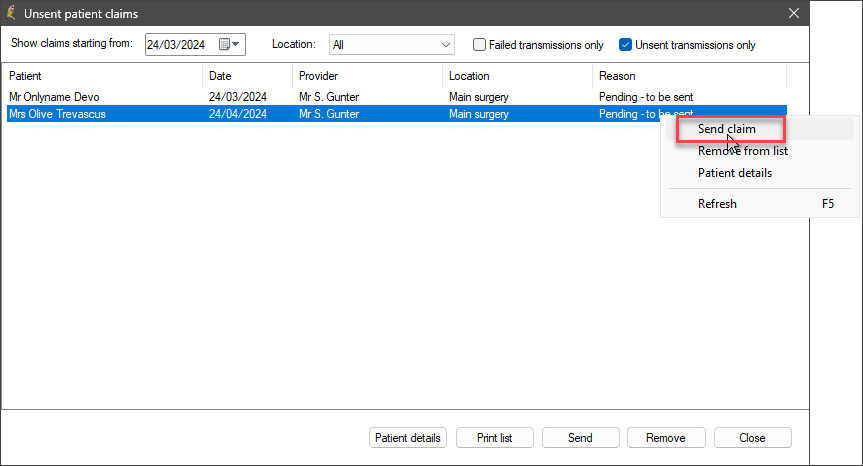
Task: Sort by Location column header
Action: (517, 76)
